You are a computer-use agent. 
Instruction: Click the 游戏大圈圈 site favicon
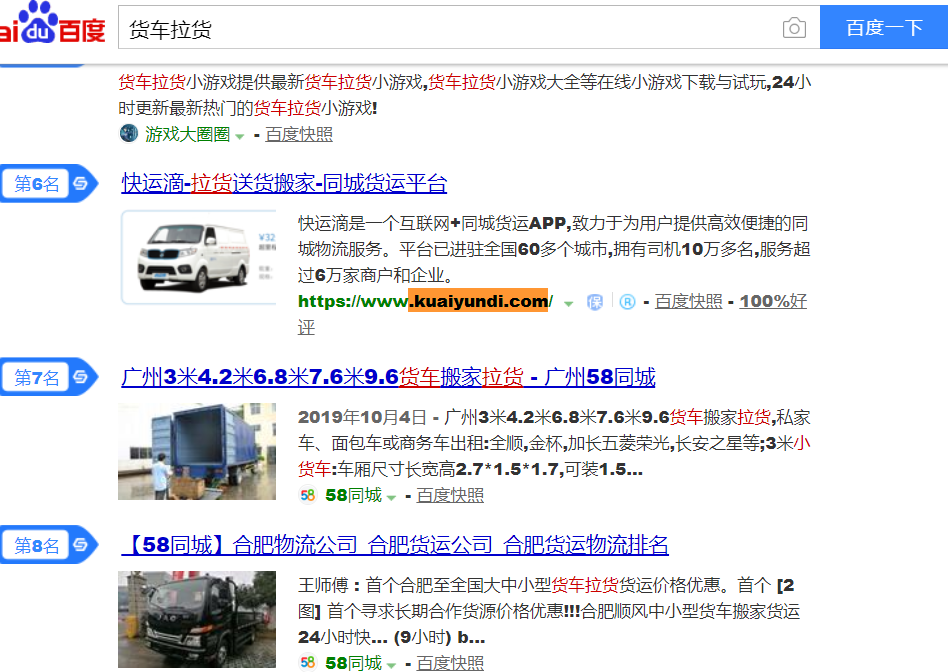129,133
